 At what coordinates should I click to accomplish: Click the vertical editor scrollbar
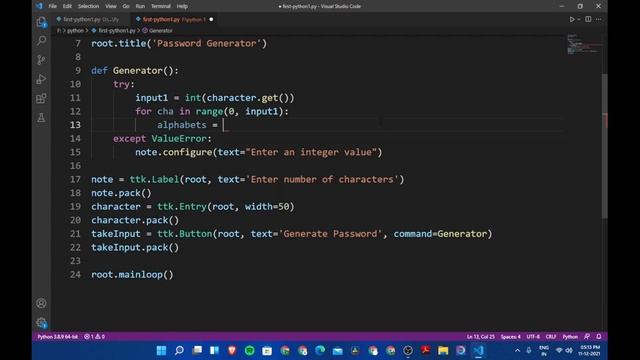click(x=604, y=145)
